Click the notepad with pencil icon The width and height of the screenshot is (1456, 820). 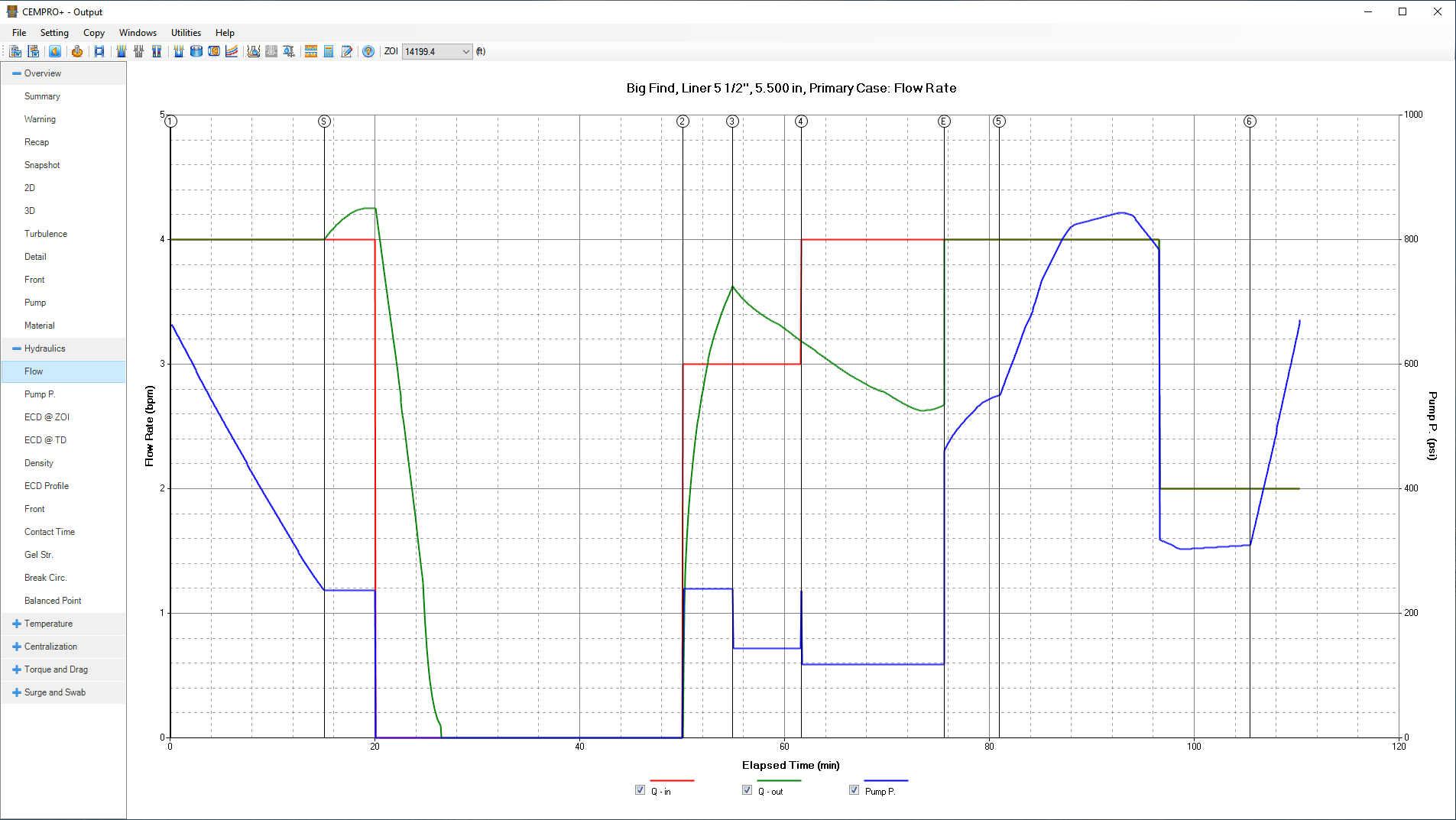tap(347, 52)
